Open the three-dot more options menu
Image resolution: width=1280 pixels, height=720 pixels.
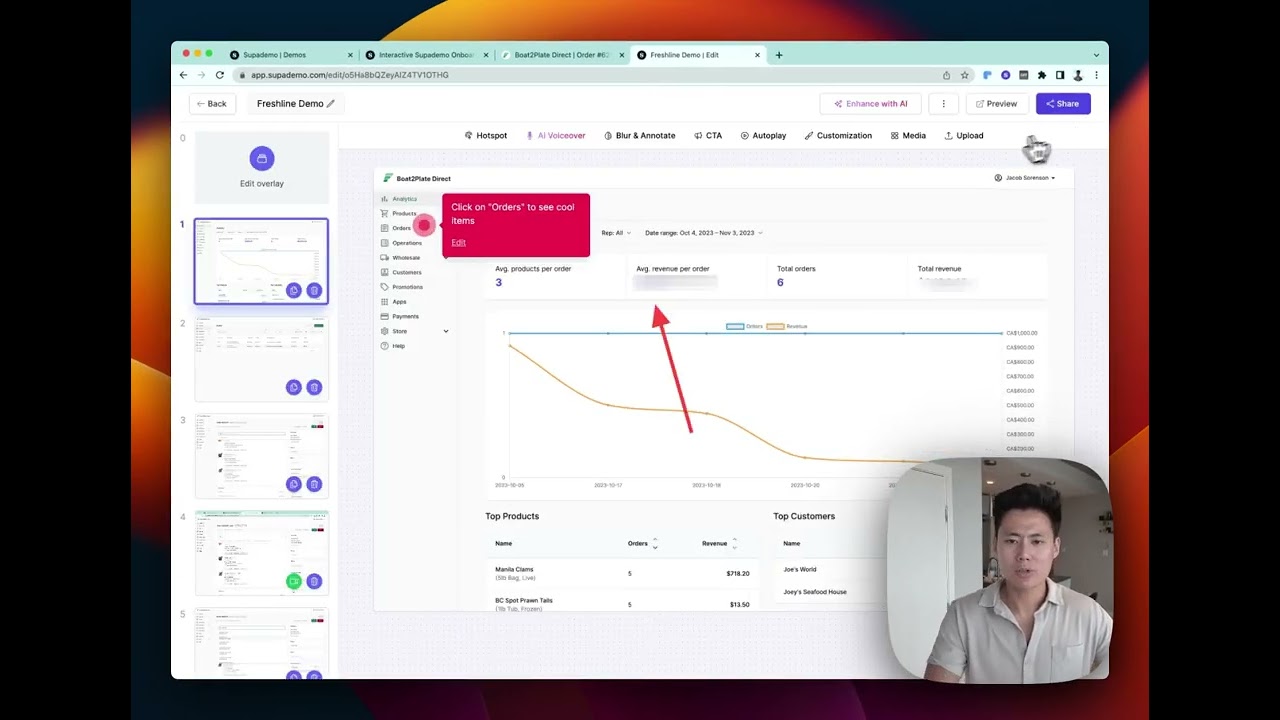tap(943, 103)
